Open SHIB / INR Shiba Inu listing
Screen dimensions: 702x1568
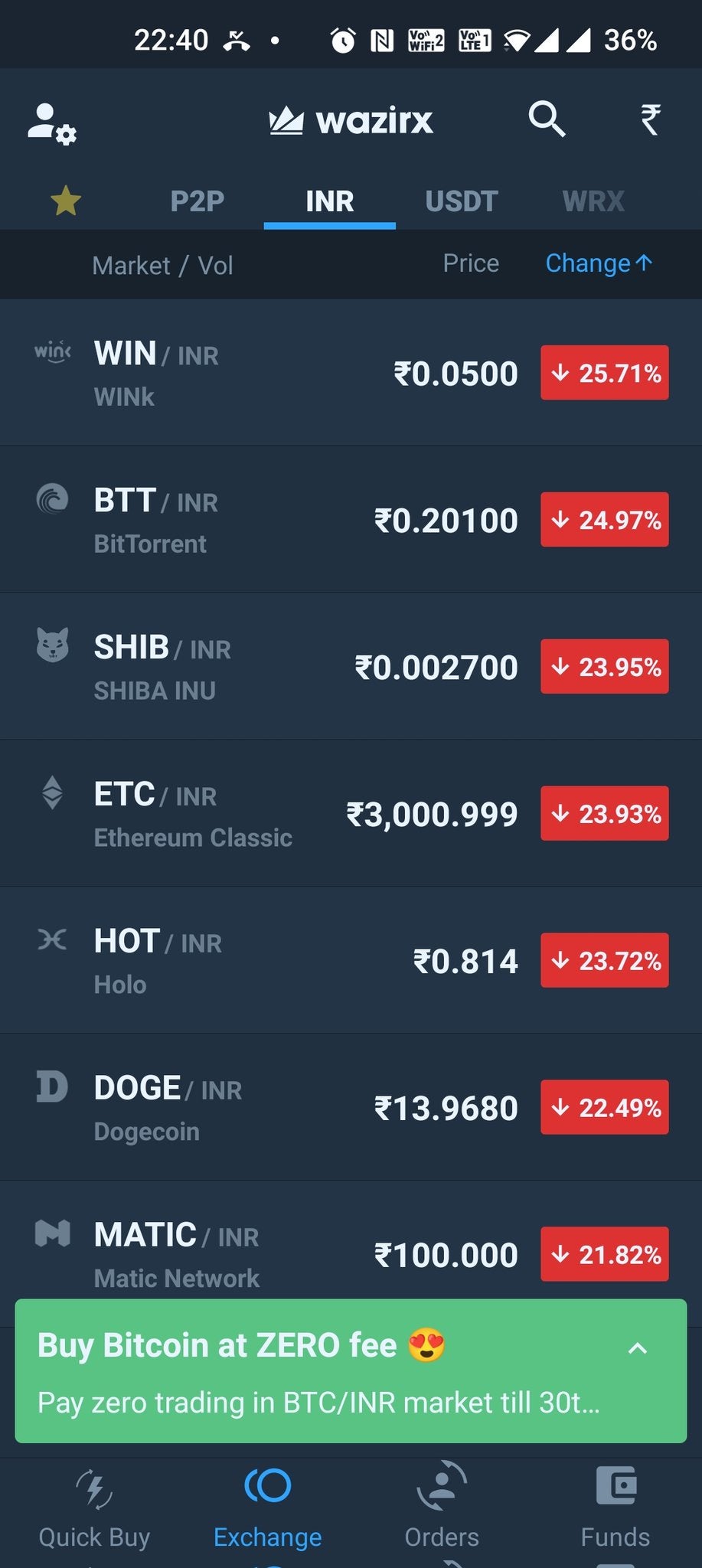coord(351,666)
